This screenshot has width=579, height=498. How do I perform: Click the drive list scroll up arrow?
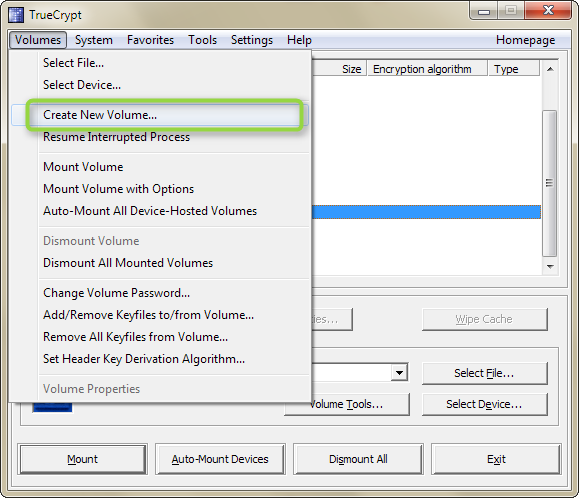550,69
